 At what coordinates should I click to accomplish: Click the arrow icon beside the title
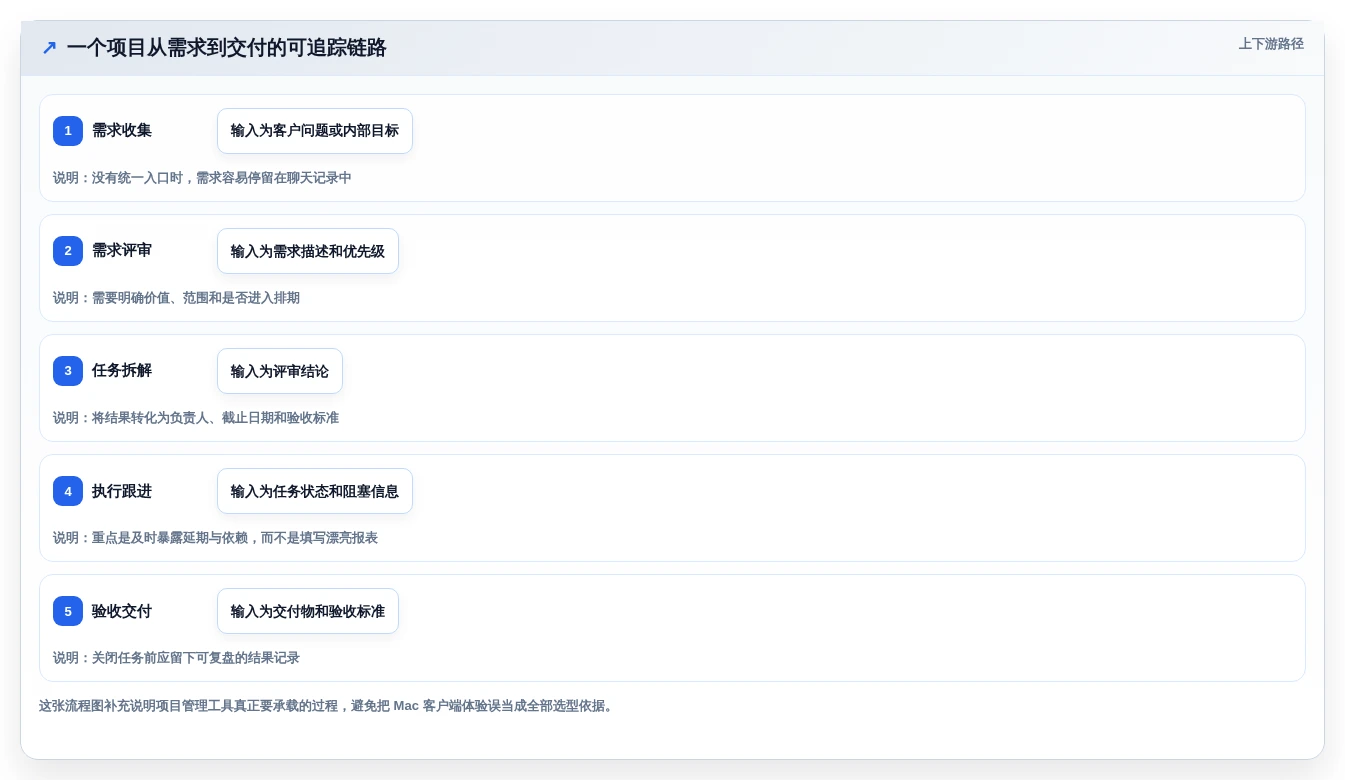pyautogui.click(x=49, y=48)
